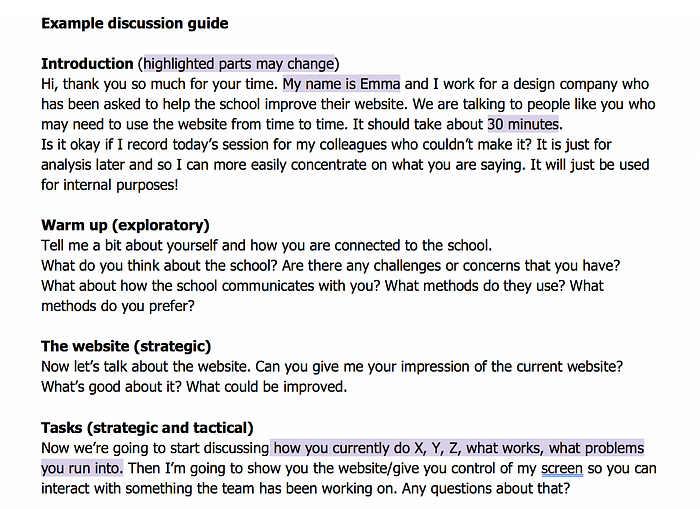Click the bold 'Introduction' heading
Image resolution: width=700 pixels, height=509 pixels.
(87, 63)
